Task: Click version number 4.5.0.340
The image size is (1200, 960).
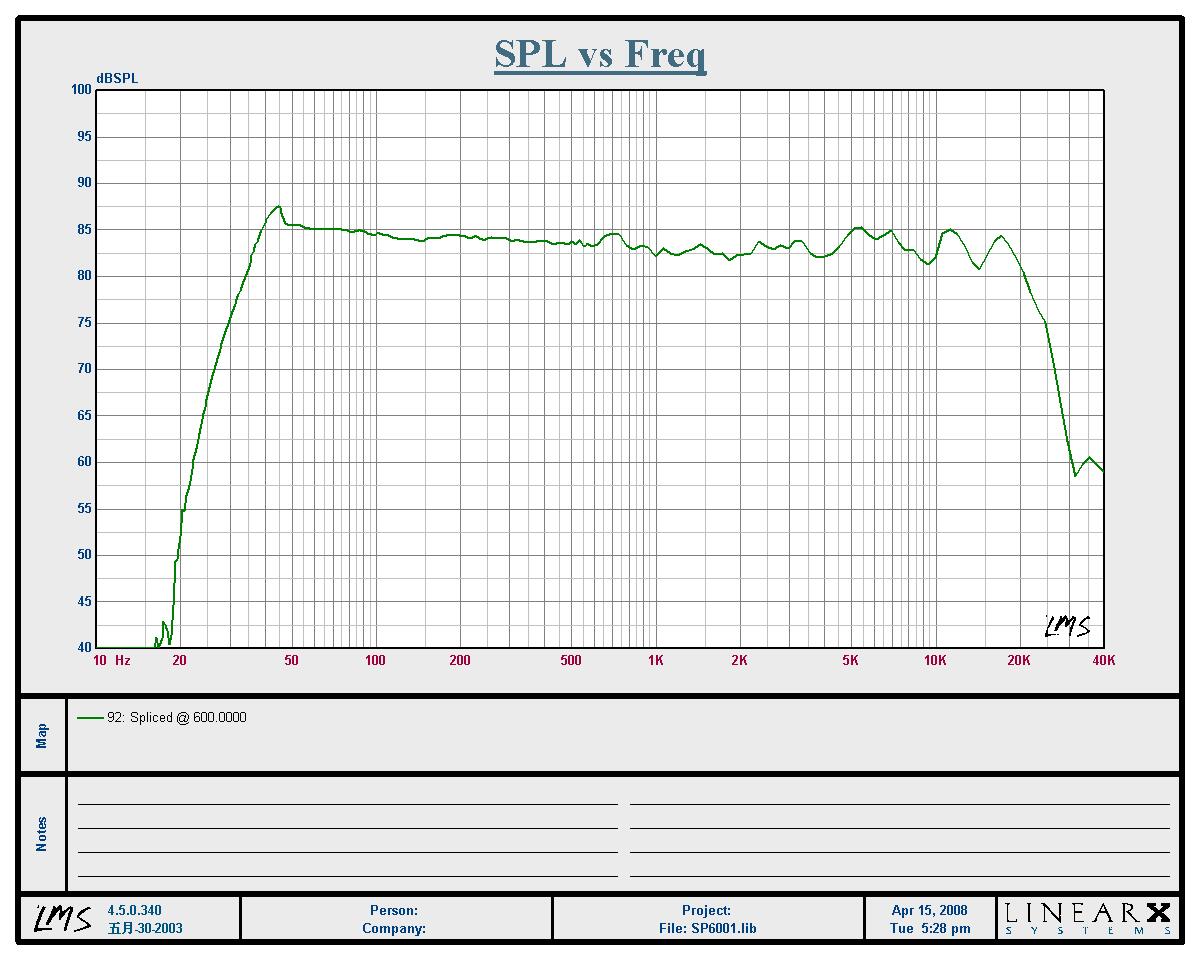Action: 134,911
